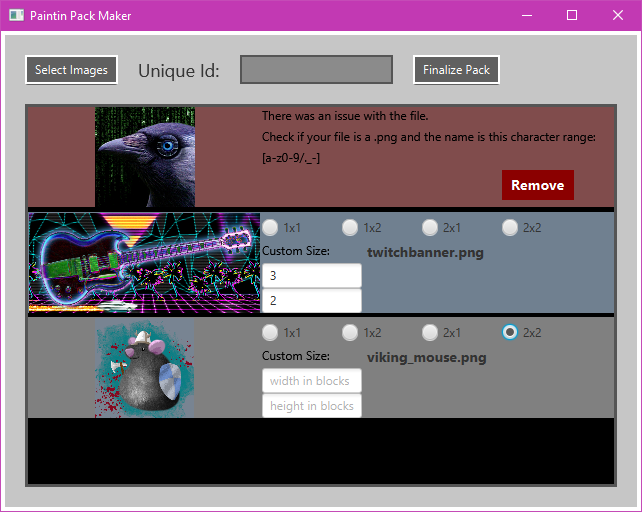This screenshot has height=512, width=642.
Task: Click the viking mouse thumbnail
Action: coord(145,368)
